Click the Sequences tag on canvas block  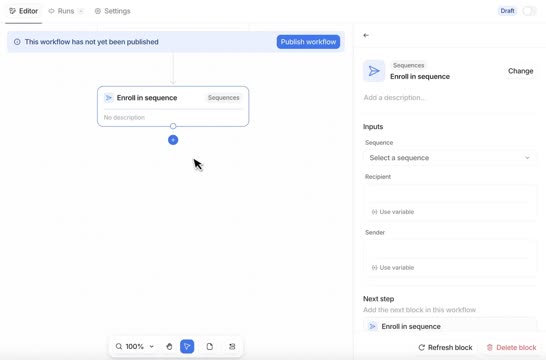coord(224,98)
